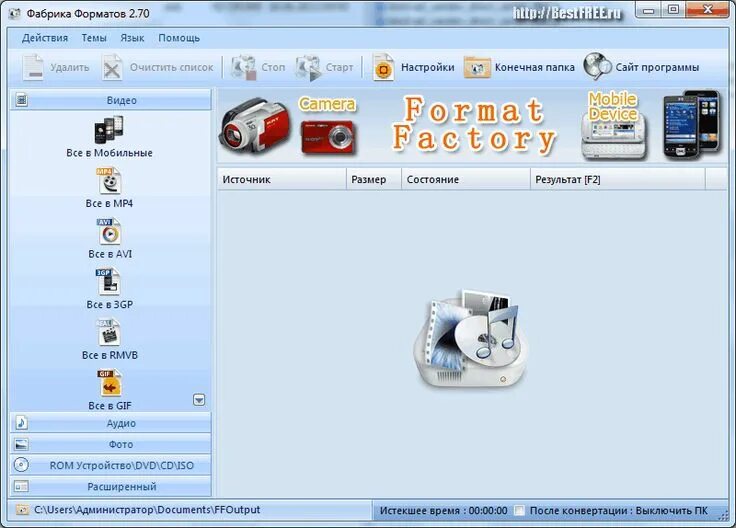Minimize the Фабрика Форматов window

click(x=649, y=10)
